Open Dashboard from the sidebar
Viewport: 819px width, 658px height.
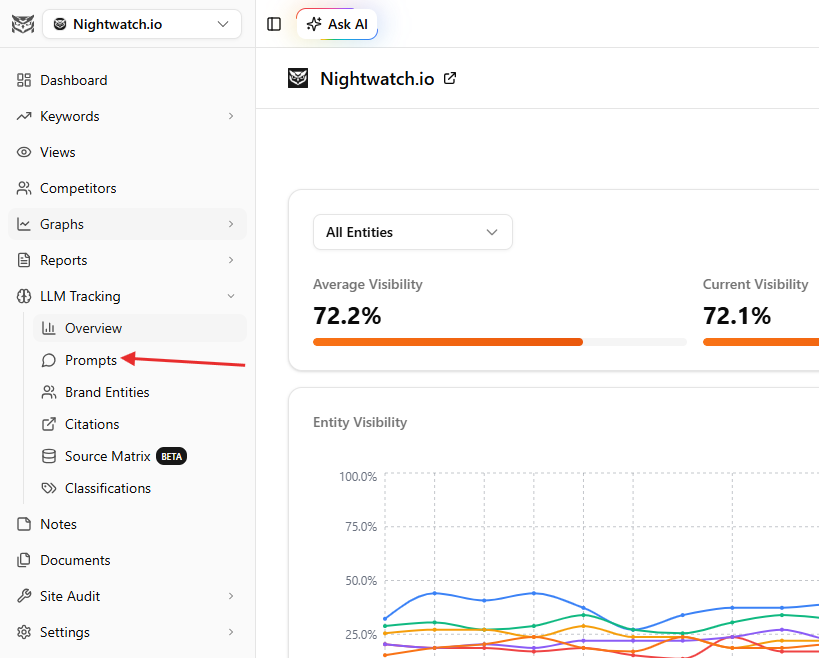[73, 80]
